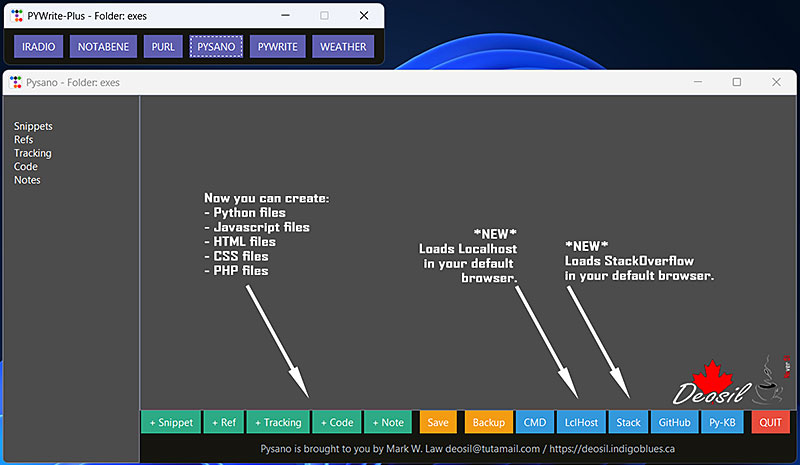The width and height of the screenshot is (800, 465).
Task: Load Localhost via LclHost button
Action: 581,422
